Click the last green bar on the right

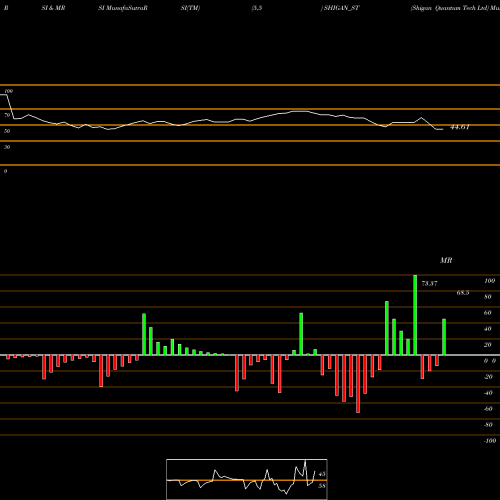point(444,337)
